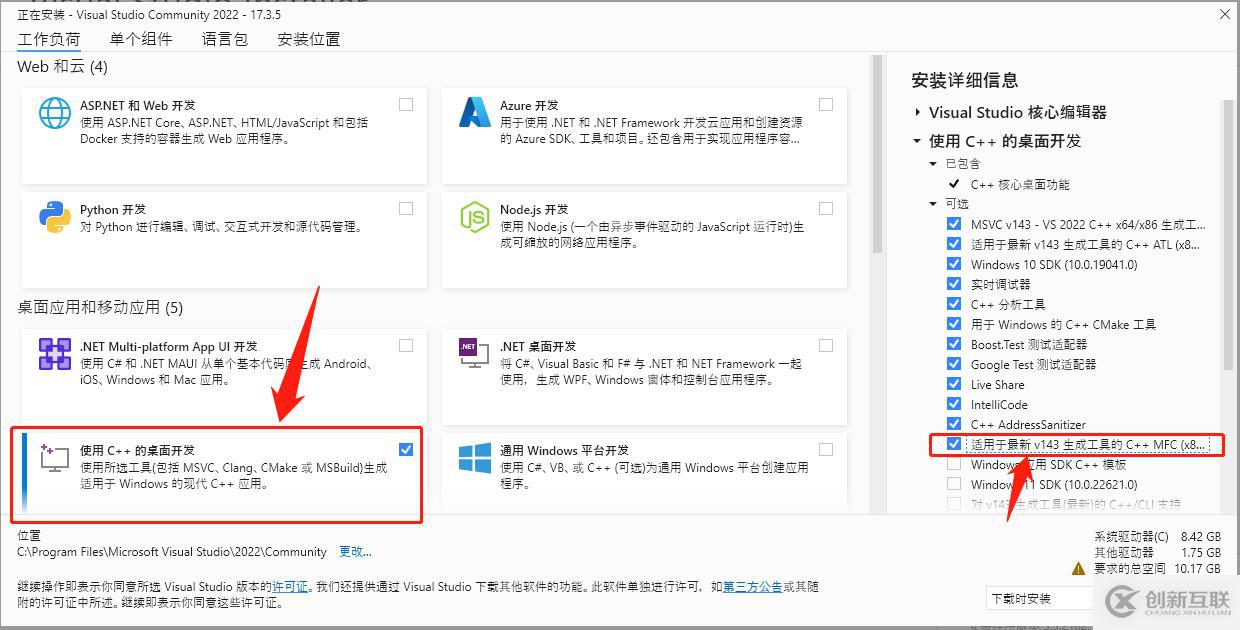Click the 桌面应用和移动应用 (5) section heading

pos(100,307)
